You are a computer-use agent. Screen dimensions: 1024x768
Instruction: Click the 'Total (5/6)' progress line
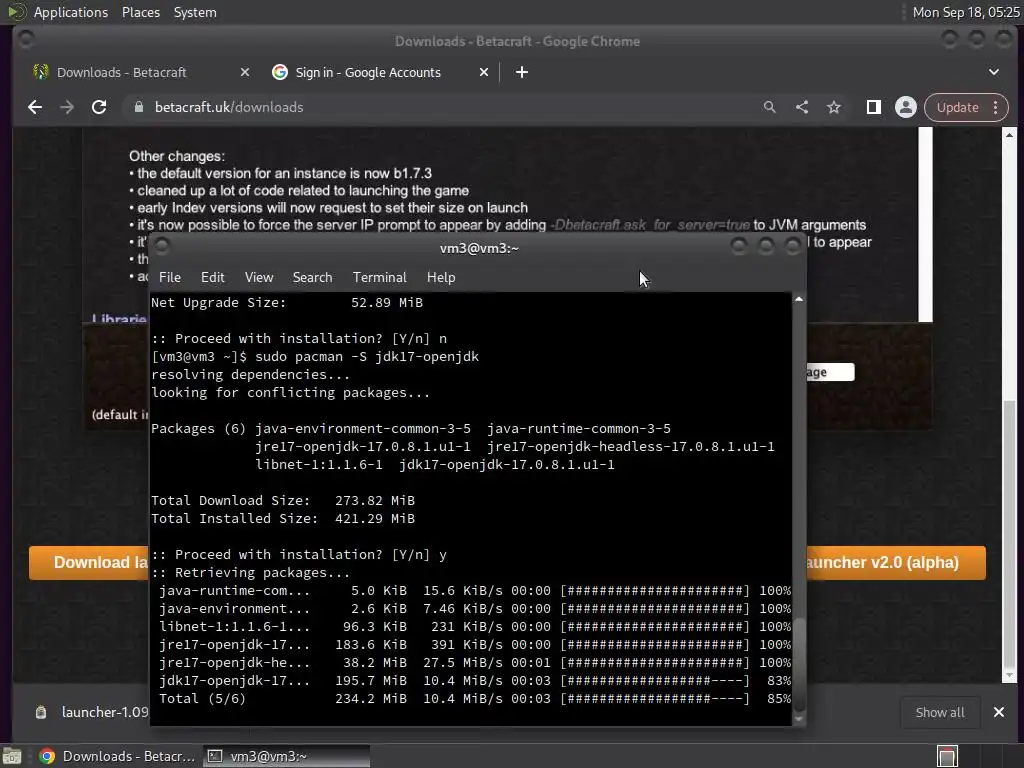pos(475,699)
